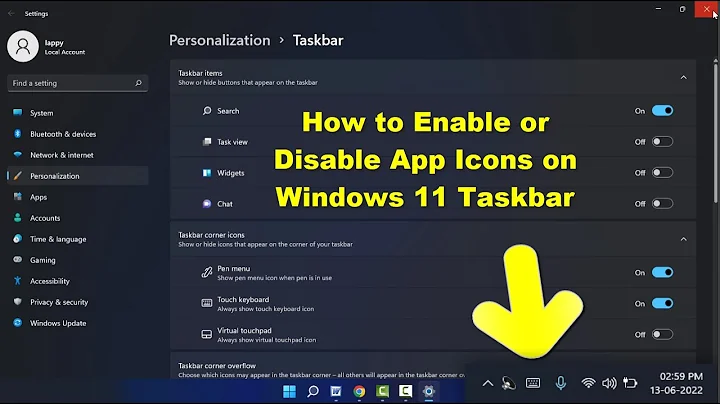Open Google Chrome from the taskbar
Screen dimensions: 720x404
tap(359, 391)
